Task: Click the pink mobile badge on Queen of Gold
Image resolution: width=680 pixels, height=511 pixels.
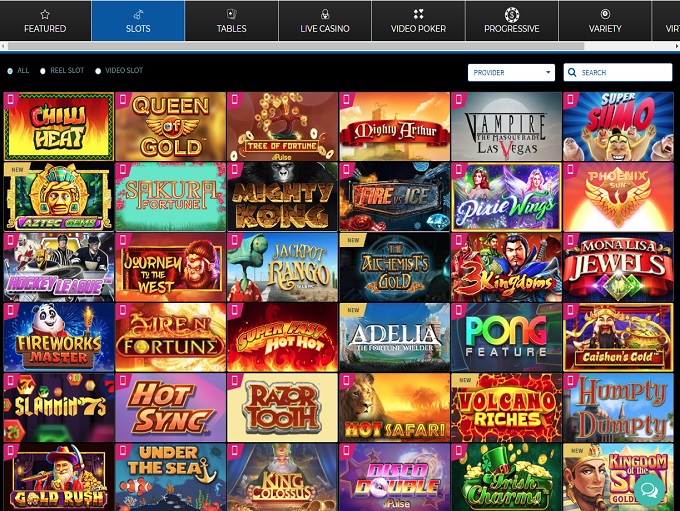Action: (x=123, y=100)
